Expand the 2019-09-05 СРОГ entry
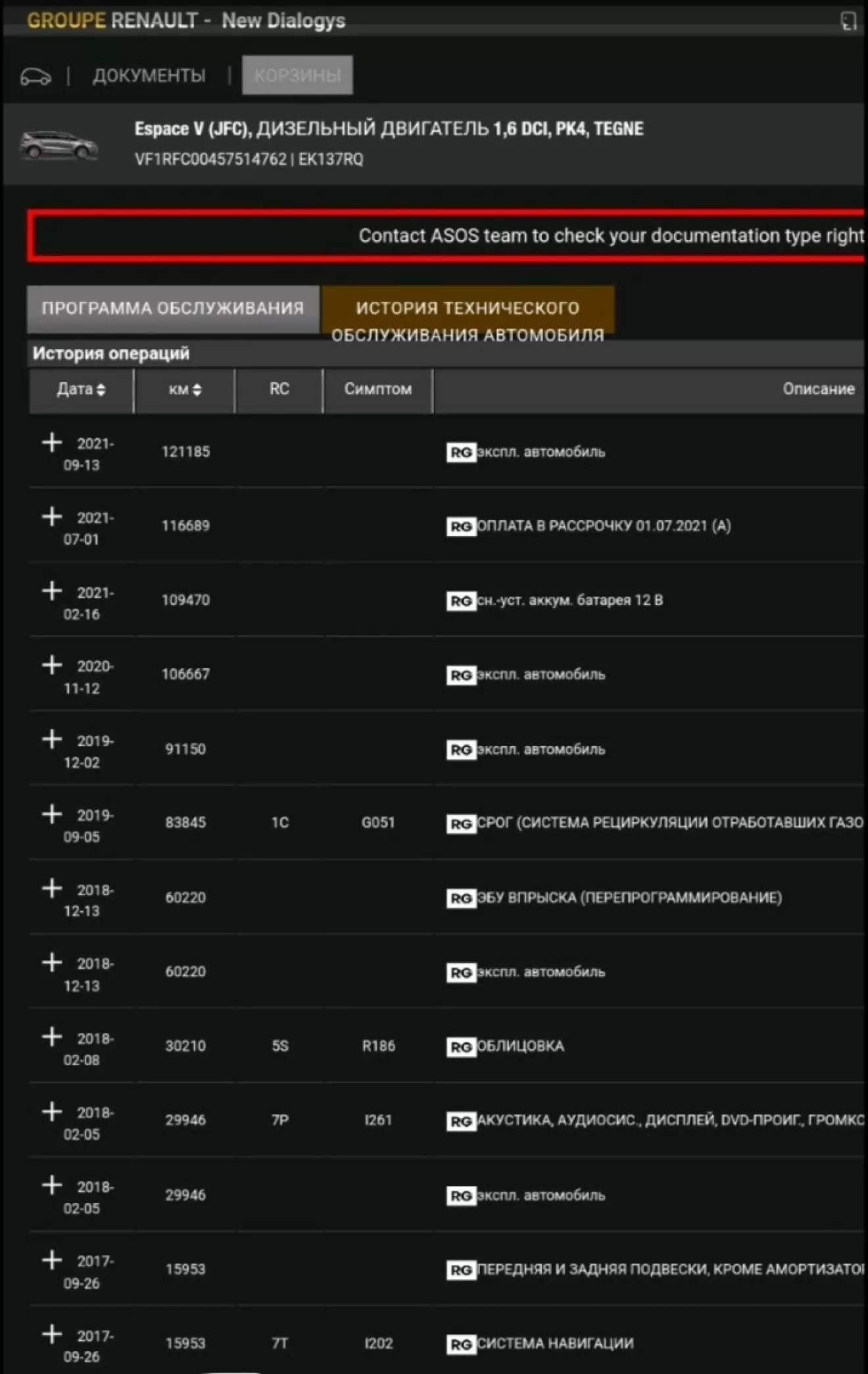 click(x=52, y=814)
